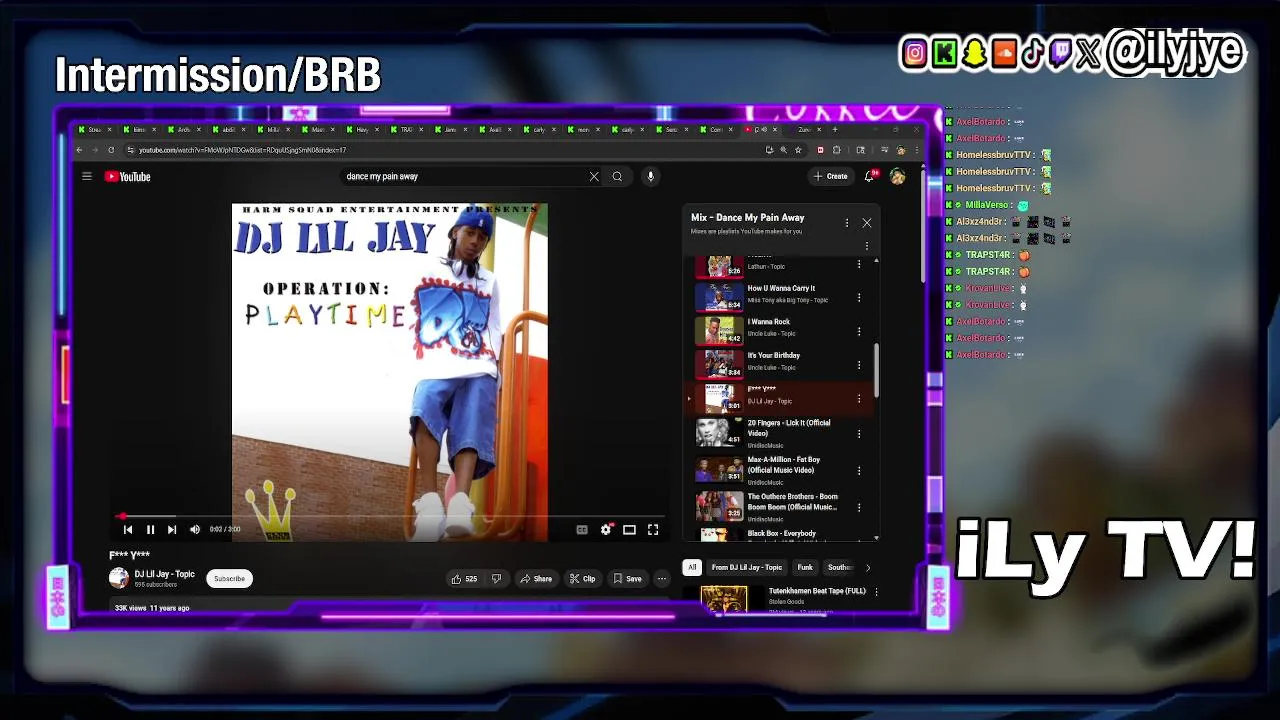
Task: Select the 'All' filter chip
Action: 691,567
